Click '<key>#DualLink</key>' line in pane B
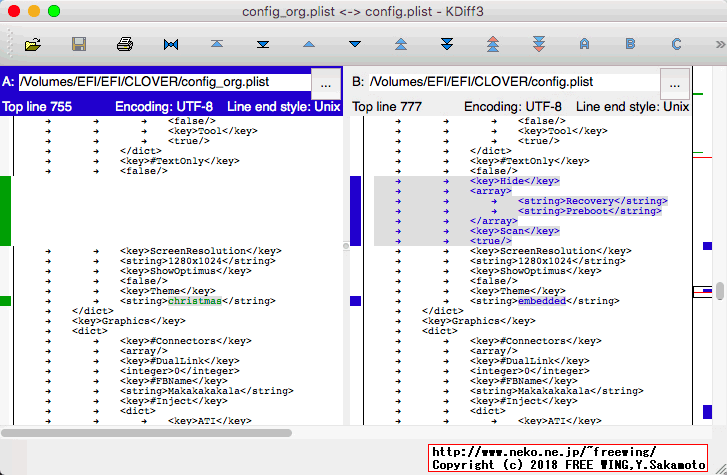Image resolution: width=727 pixels, height=475 pixels. [530, 361]
